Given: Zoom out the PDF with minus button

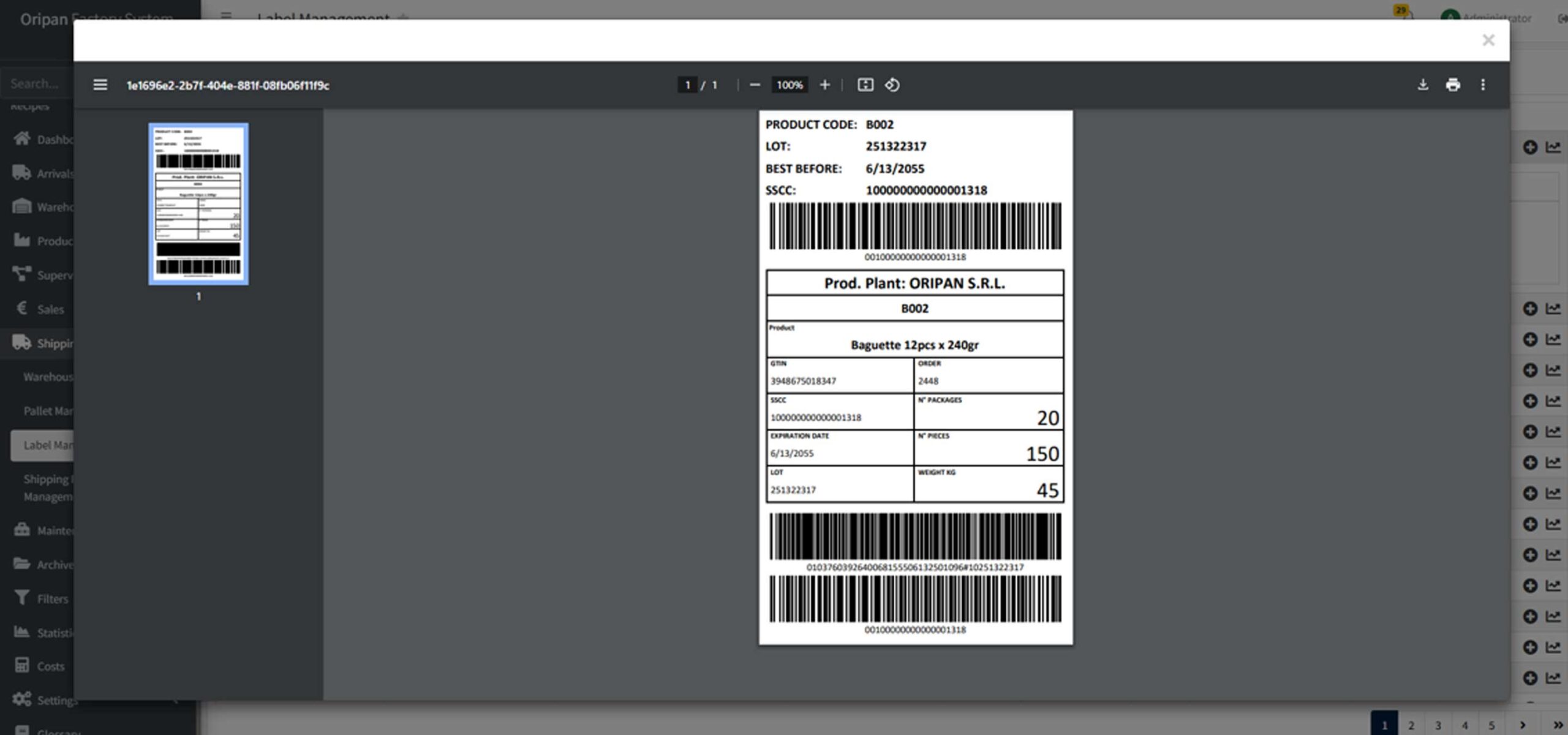Looking at the screenshot, I should tap(755, 85).
